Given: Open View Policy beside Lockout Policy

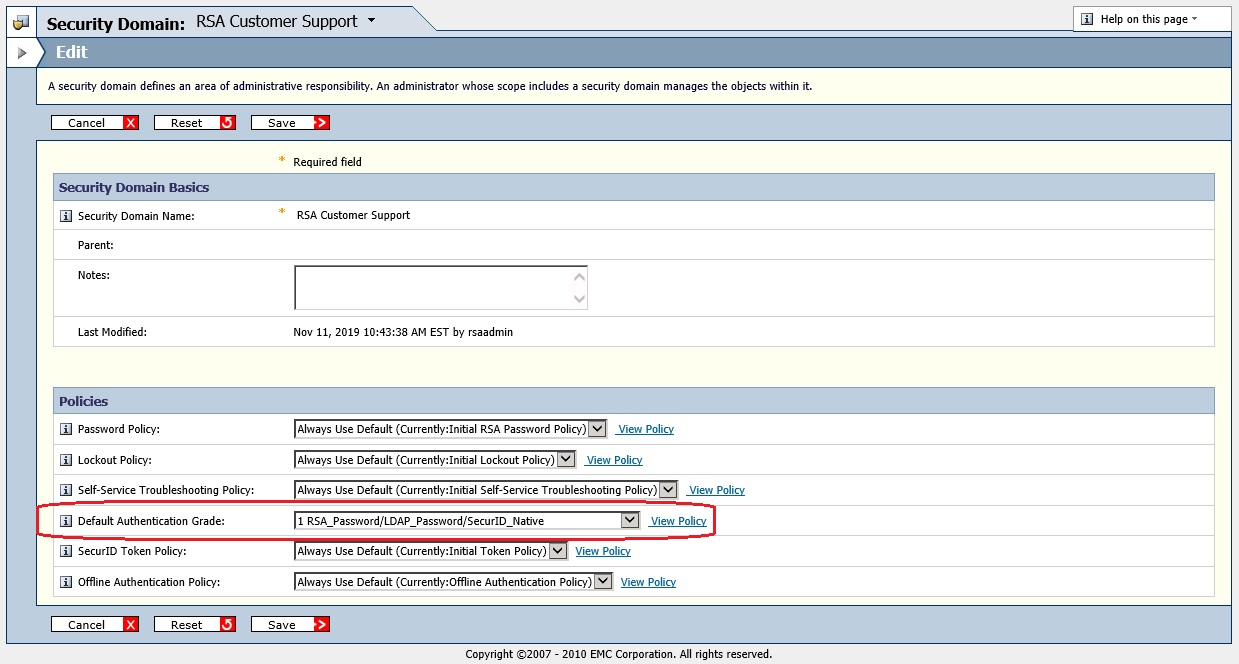Looking at the screenshot, I should (613, 459).
